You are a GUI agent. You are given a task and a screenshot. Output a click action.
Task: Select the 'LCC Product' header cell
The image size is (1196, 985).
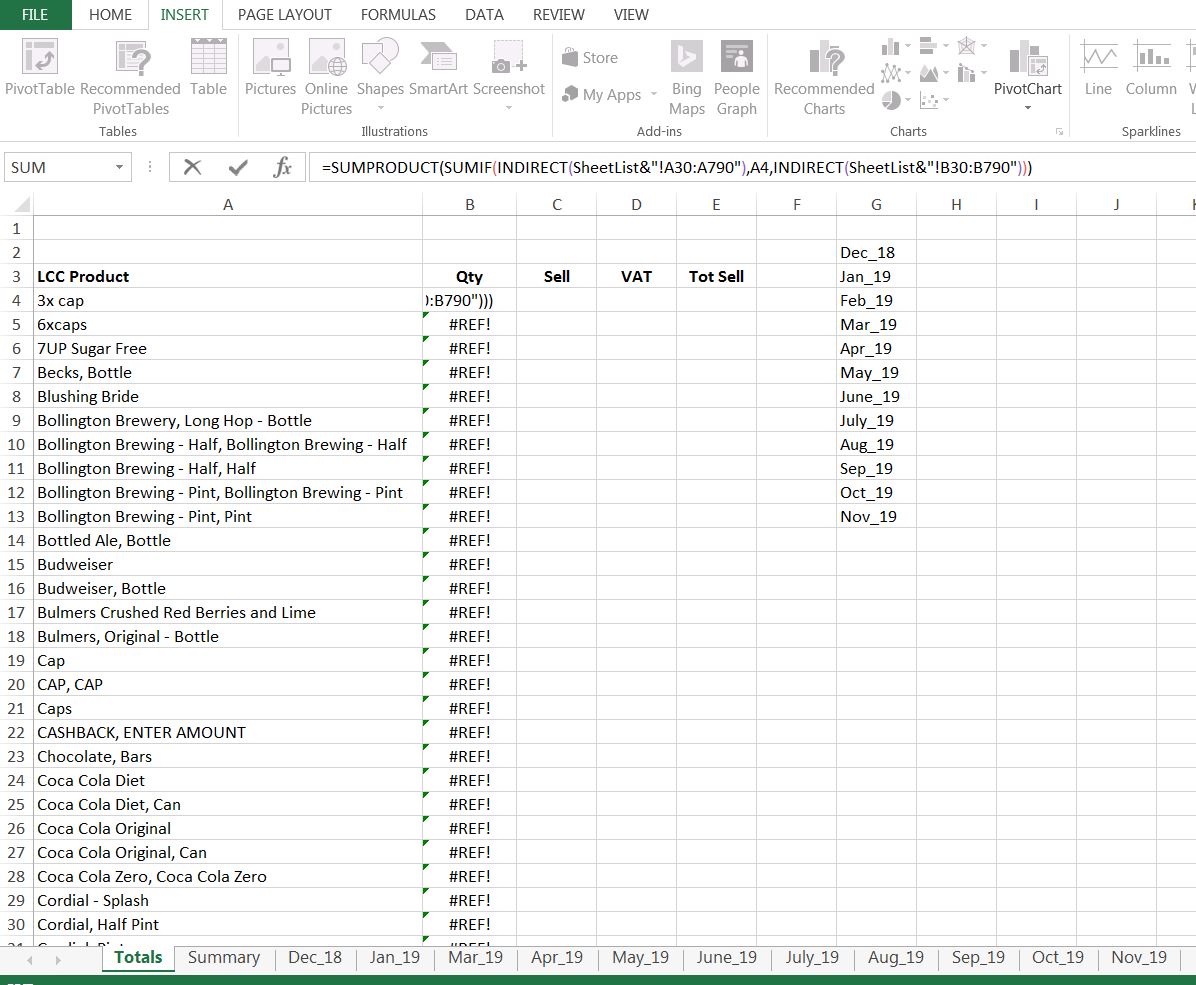pos(227,276)
